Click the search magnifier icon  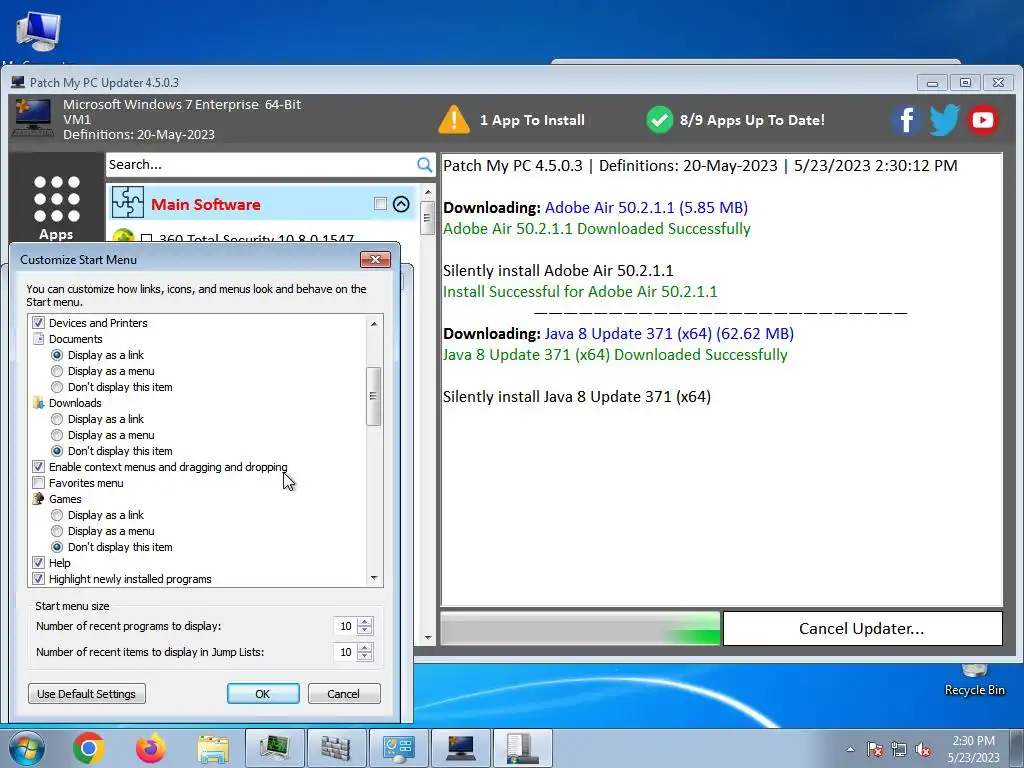point(424,165)
